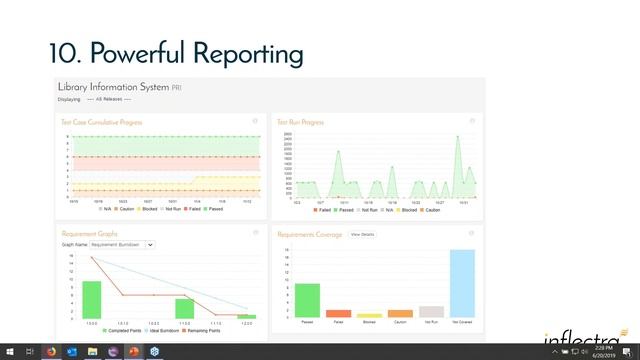640x360 pixels.
Task: Click the Requirements Coverage title
Action: (310, 235)
